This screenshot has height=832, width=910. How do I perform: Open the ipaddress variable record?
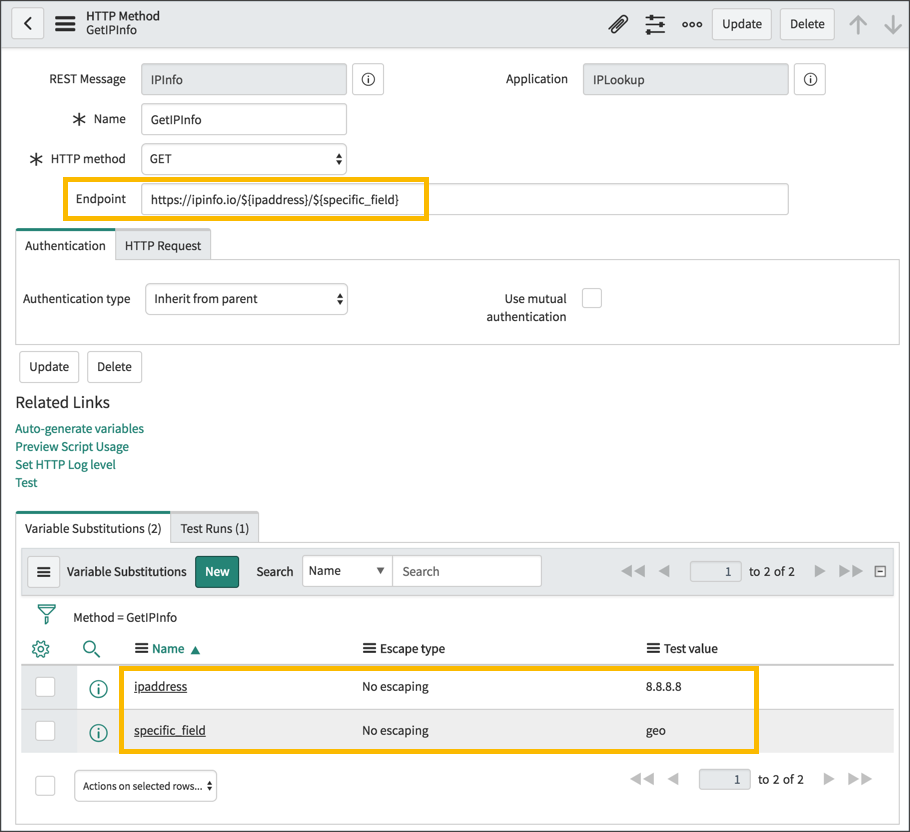pyautogui.click(x=160, y=687)
